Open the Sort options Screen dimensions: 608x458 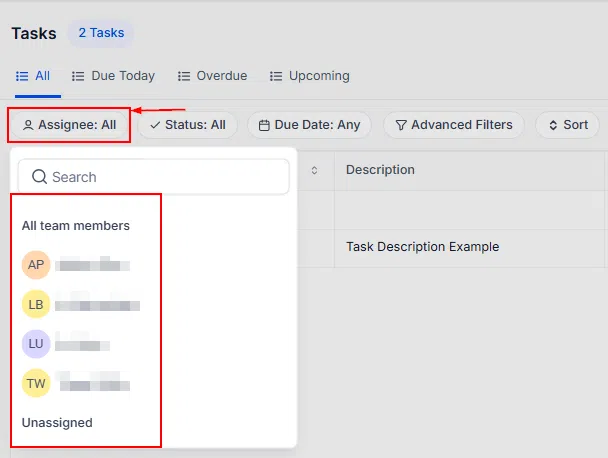[x=568, y=125]
